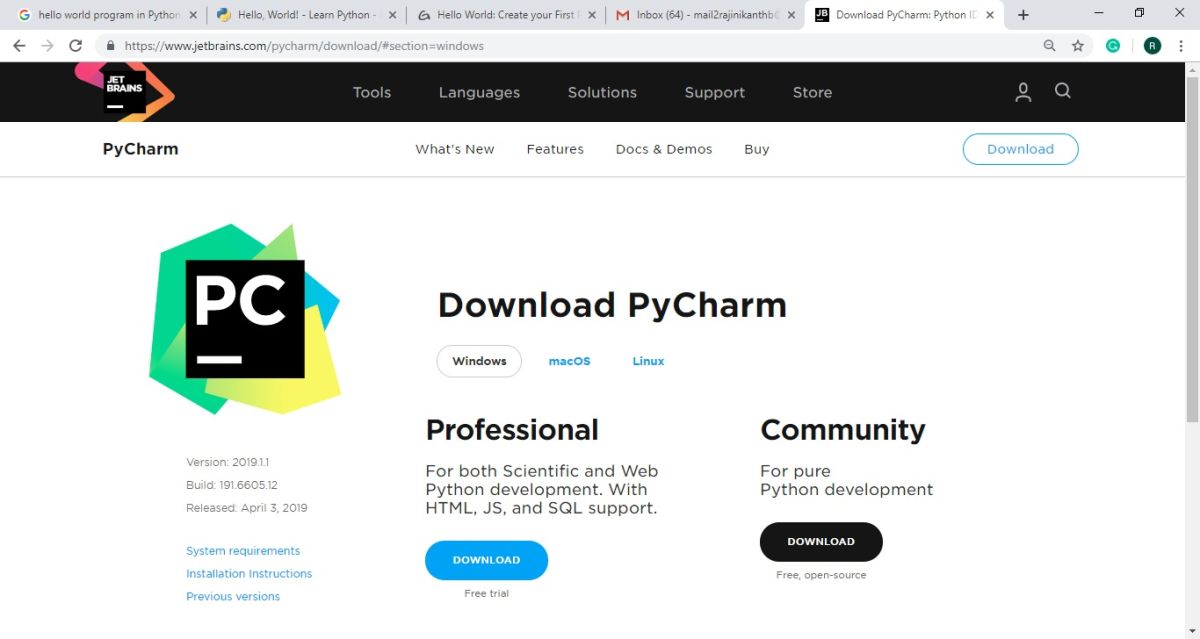Open the Tools menu
This screenshot has height=639, width=1200.
pyautogui.click(x=372, y=92)
